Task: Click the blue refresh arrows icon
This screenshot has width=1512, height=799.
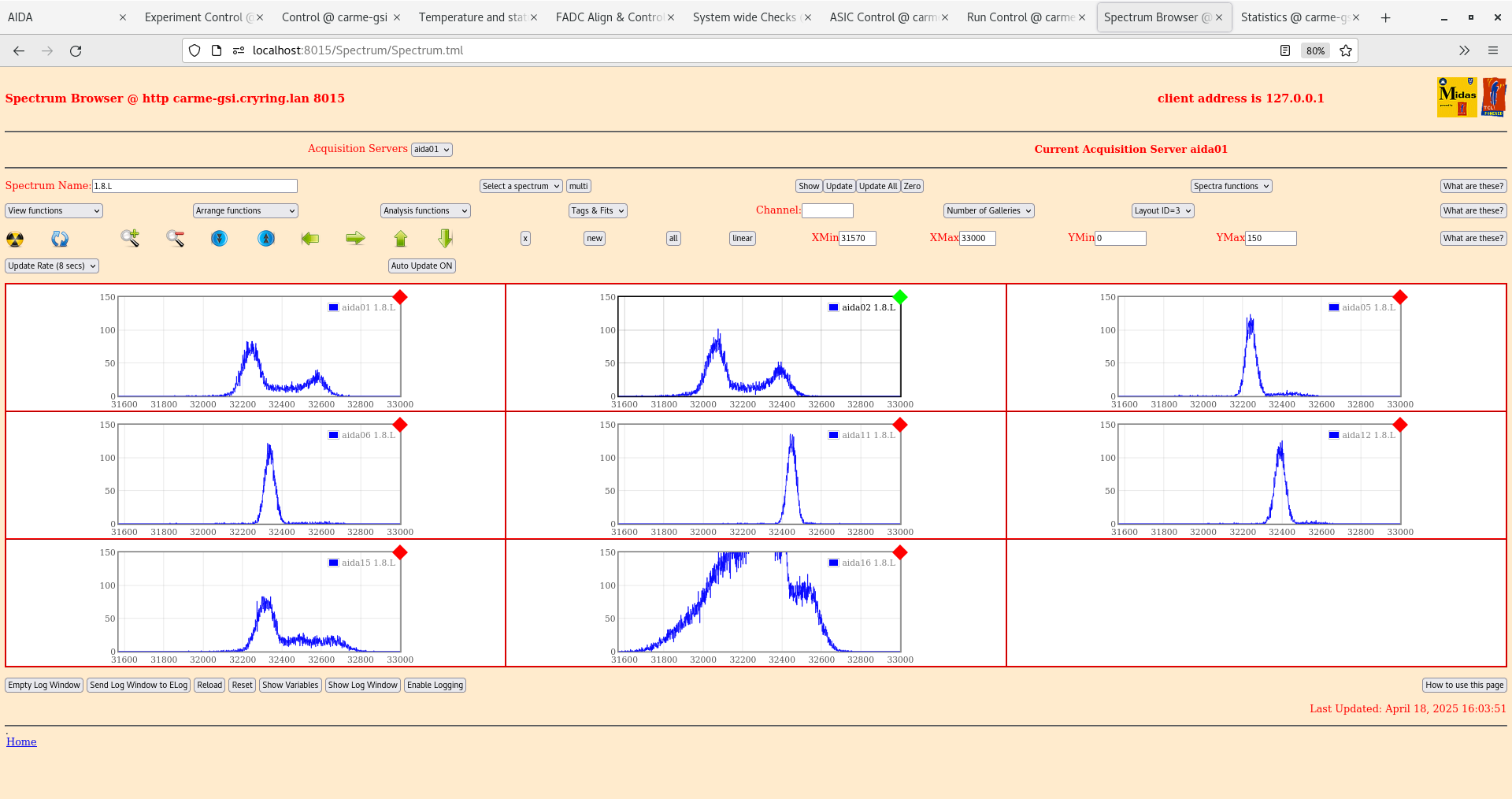Action: tap(60, 239)
